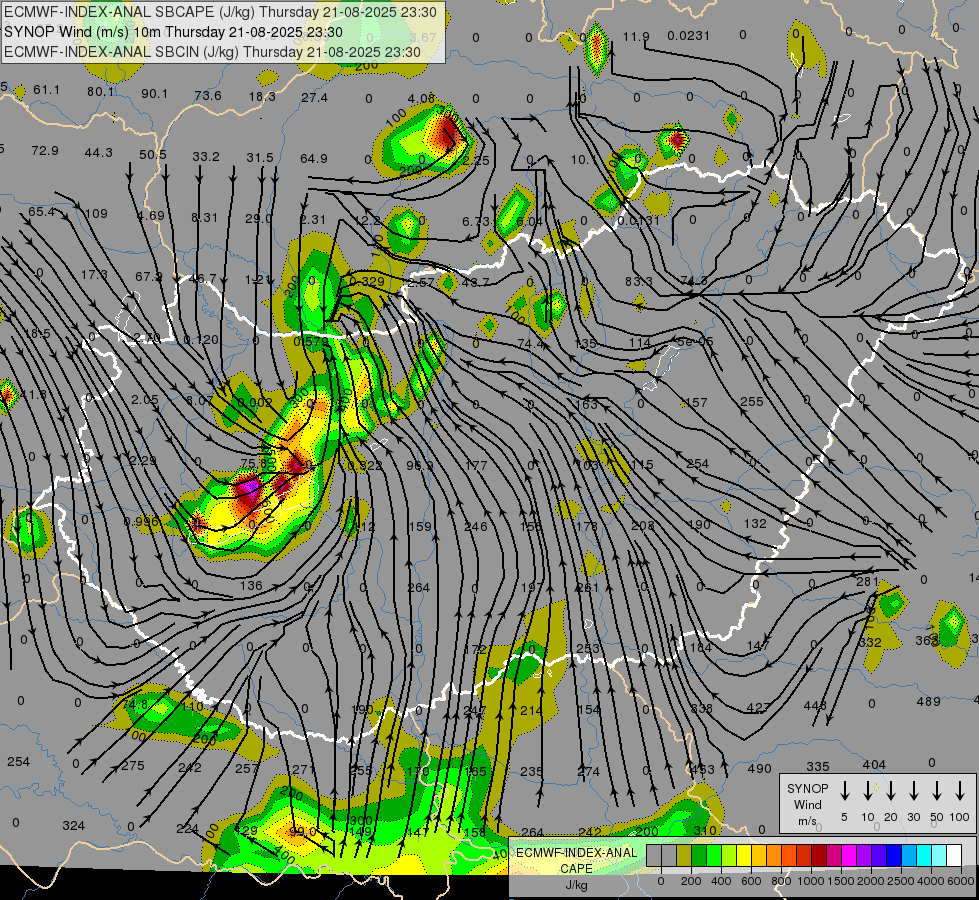Click the J/kg unit label in legend
Image resolution: width=979 pixels, height=900 pixels.
(x=576, y=885)
